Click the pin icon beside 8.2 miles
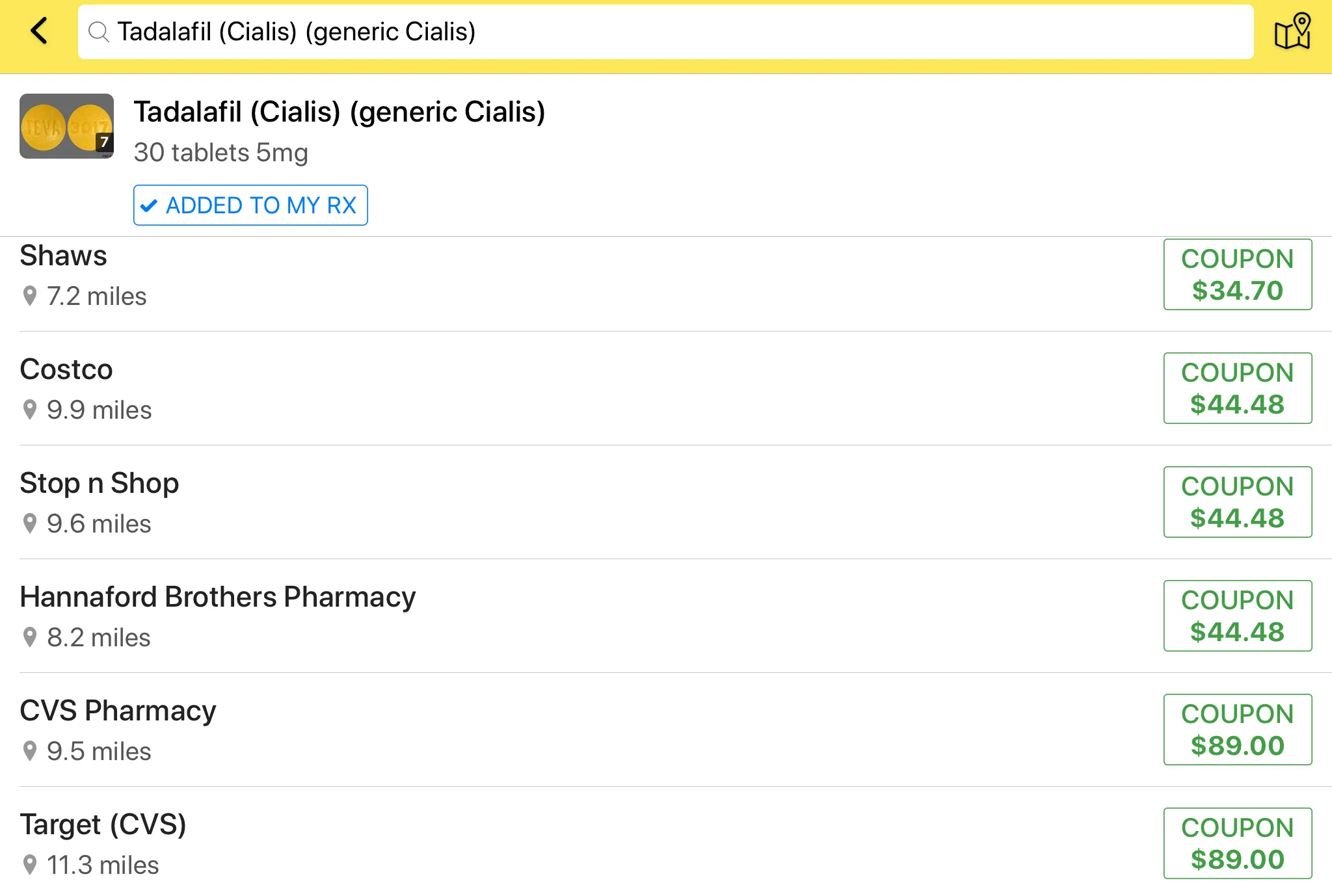 [29, 637]
